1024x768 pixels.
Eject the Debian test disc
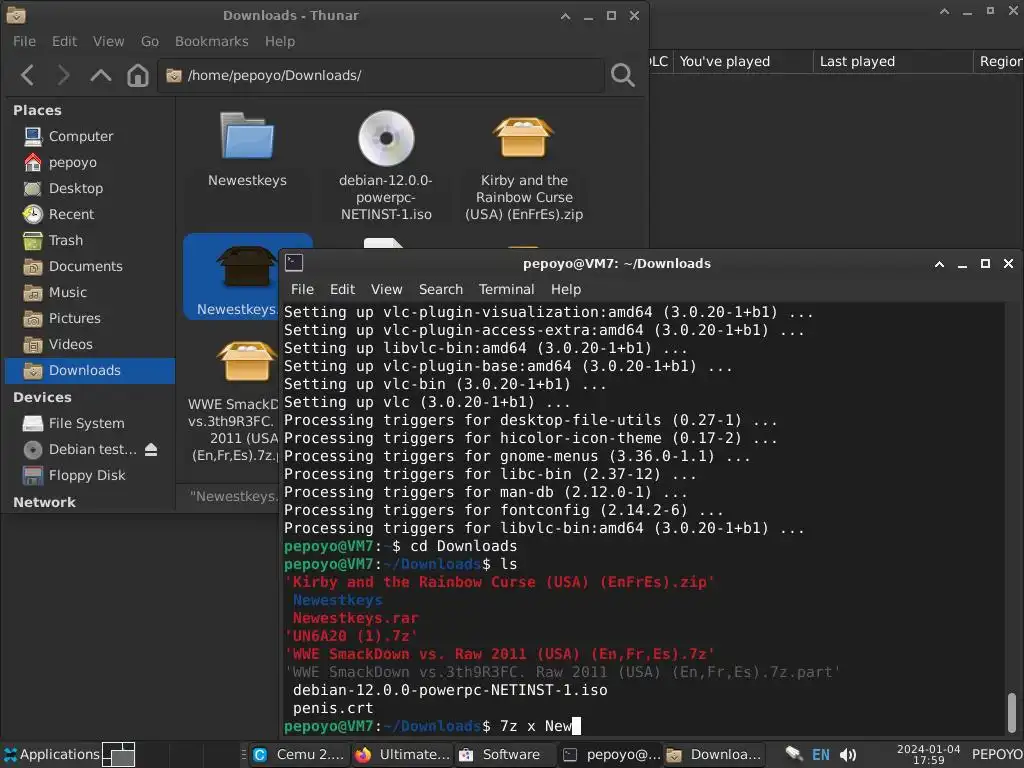point(152,449)
